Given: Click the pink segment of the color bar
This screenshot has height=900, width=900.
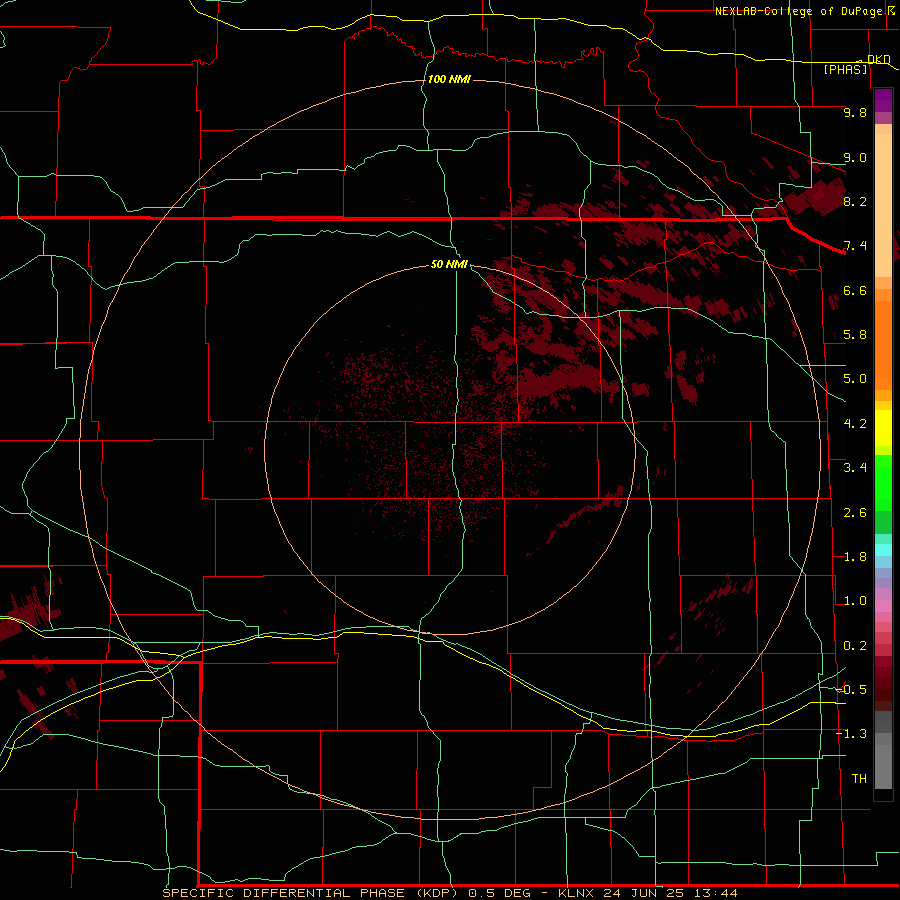Looking at the screenshot, I should (x=883, y=606).
